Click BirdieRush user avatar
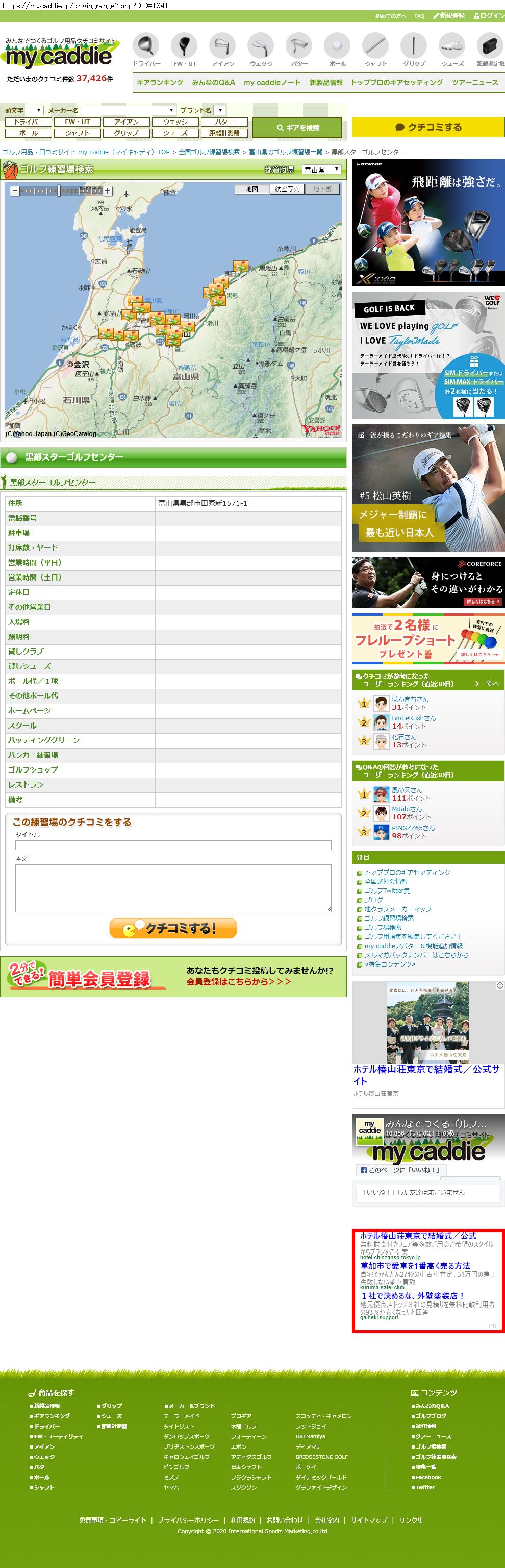The height and width of the screenshot is (1568, 505). tap(381, 722)
